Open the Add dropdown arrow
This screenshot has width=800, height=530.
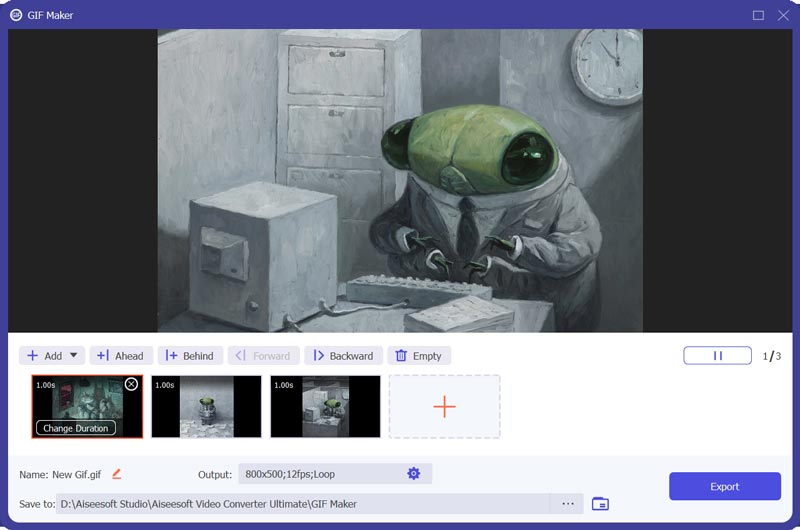tap(73, 355)
